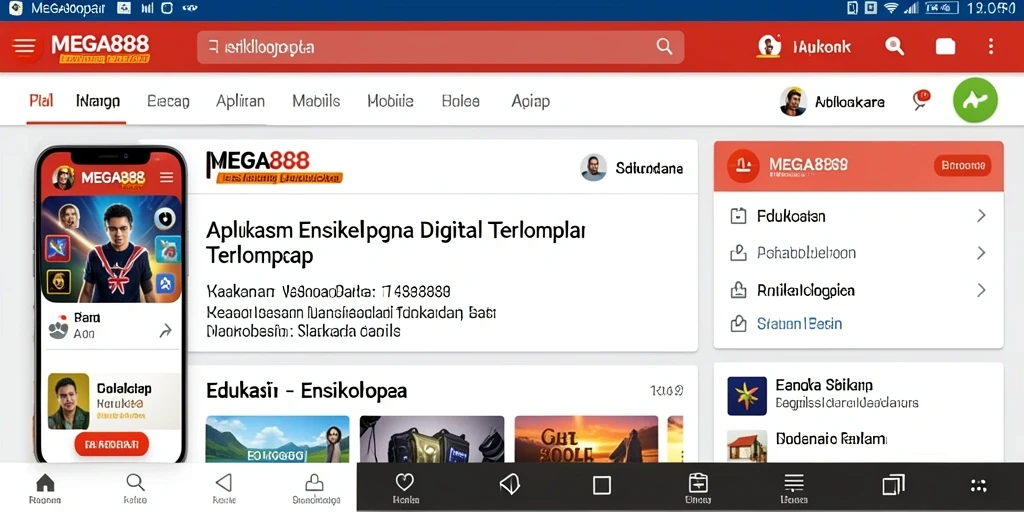
Task: Open the white folder icon in header
Action: click(945, 46)
